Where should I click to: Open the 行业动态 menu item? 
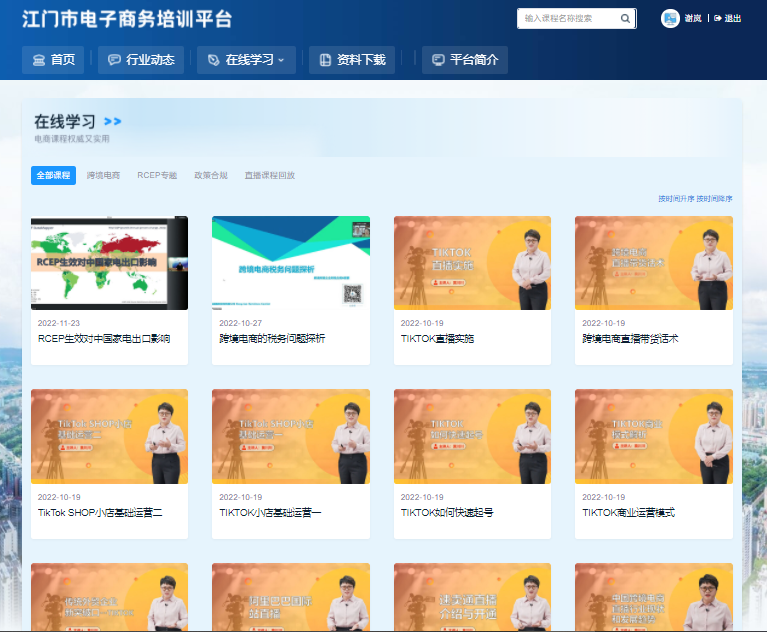(141, 60)
